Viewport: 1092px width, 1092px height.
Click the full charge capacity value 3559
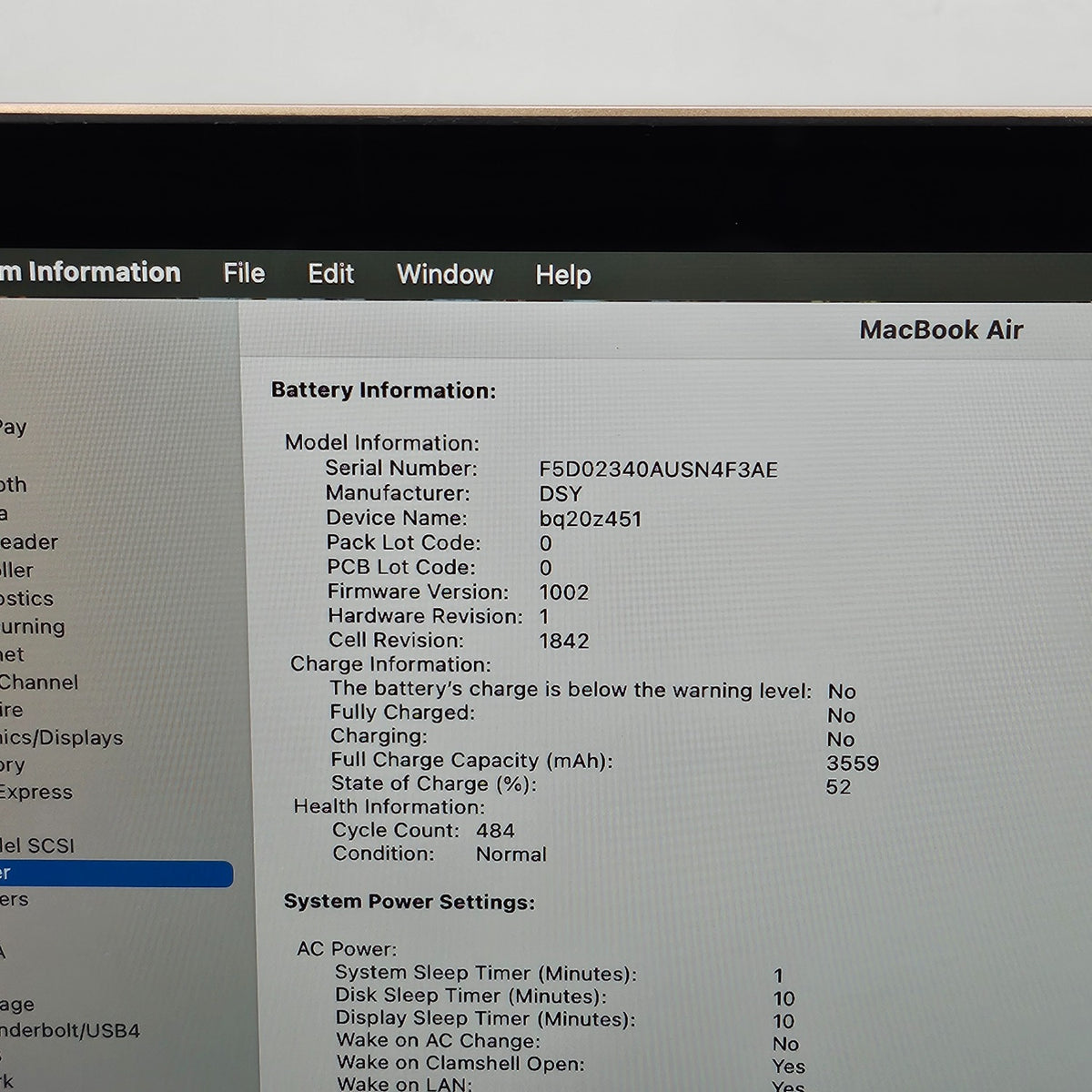coord(853,763)
